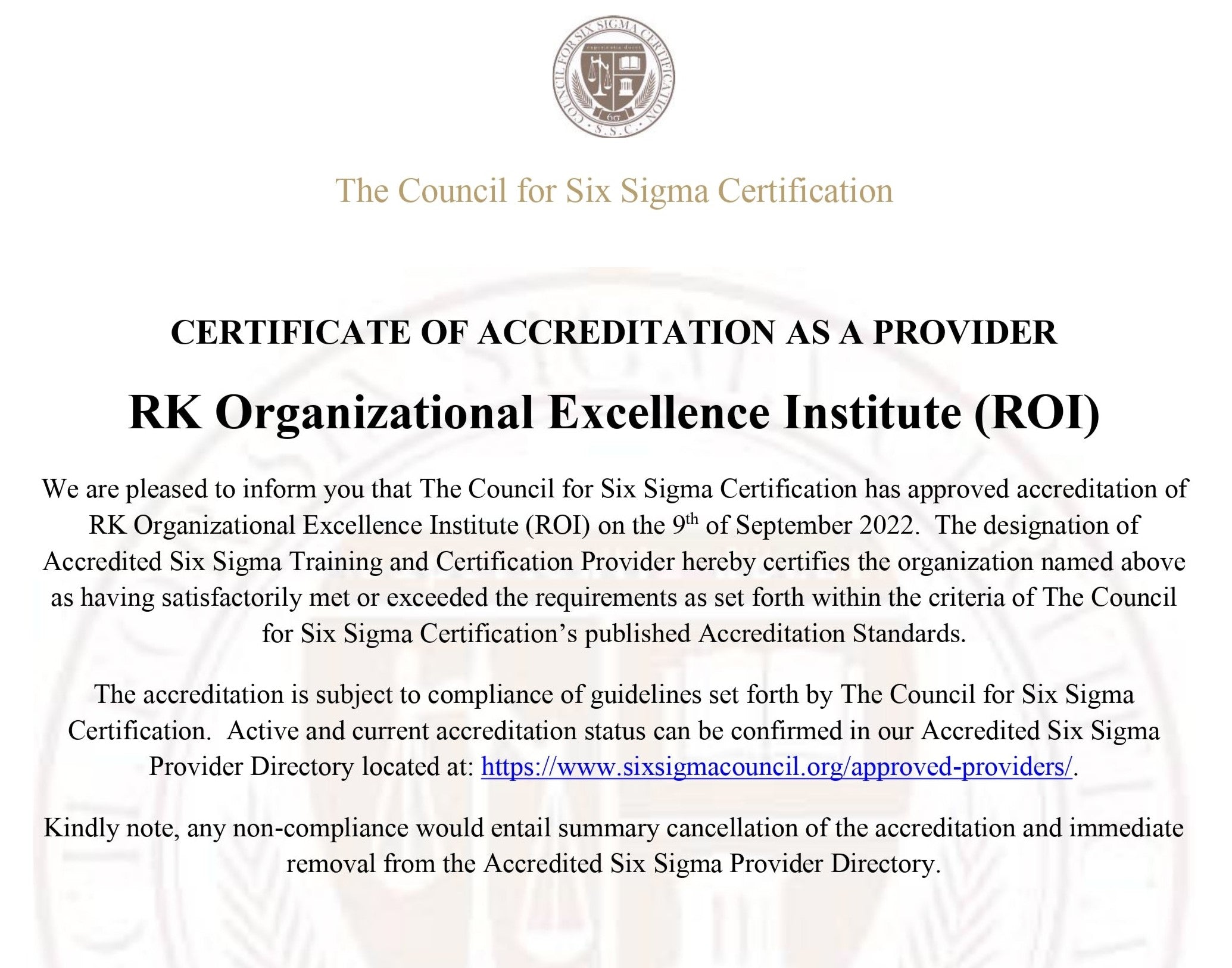Click the line beginning "The accreditation is subject to compliance"
The width and height of the screenshot is (1232, 968).
[x=614, y=695]
